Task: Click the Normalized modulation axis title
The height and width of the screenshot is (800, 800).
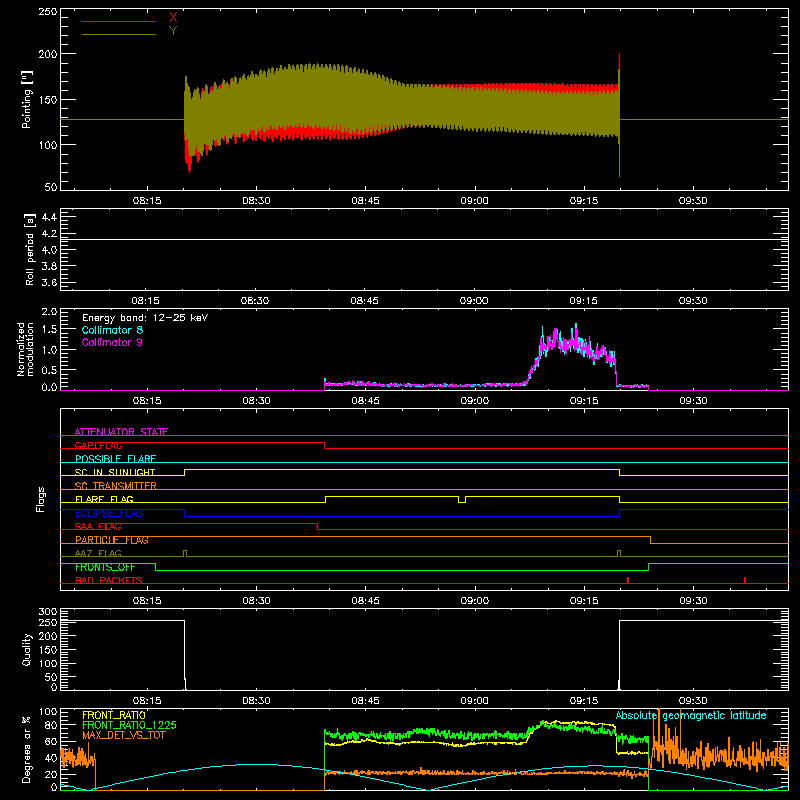Action: point(26,349)
